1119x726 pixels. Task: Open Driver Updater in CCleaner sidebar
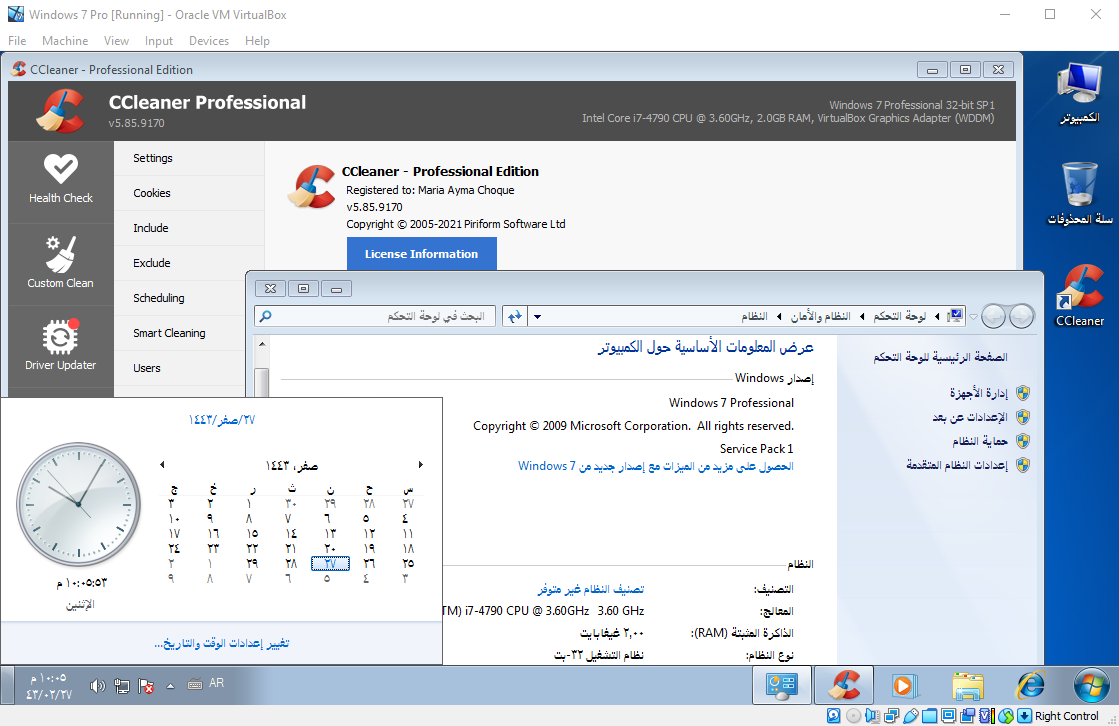point(61,347)
